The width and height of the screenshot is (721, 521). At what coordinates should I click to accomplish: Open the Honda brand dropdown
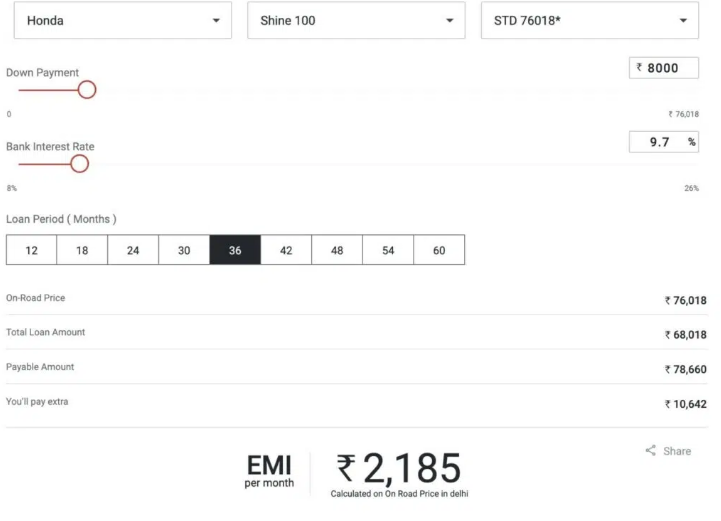tap(123, 20)
